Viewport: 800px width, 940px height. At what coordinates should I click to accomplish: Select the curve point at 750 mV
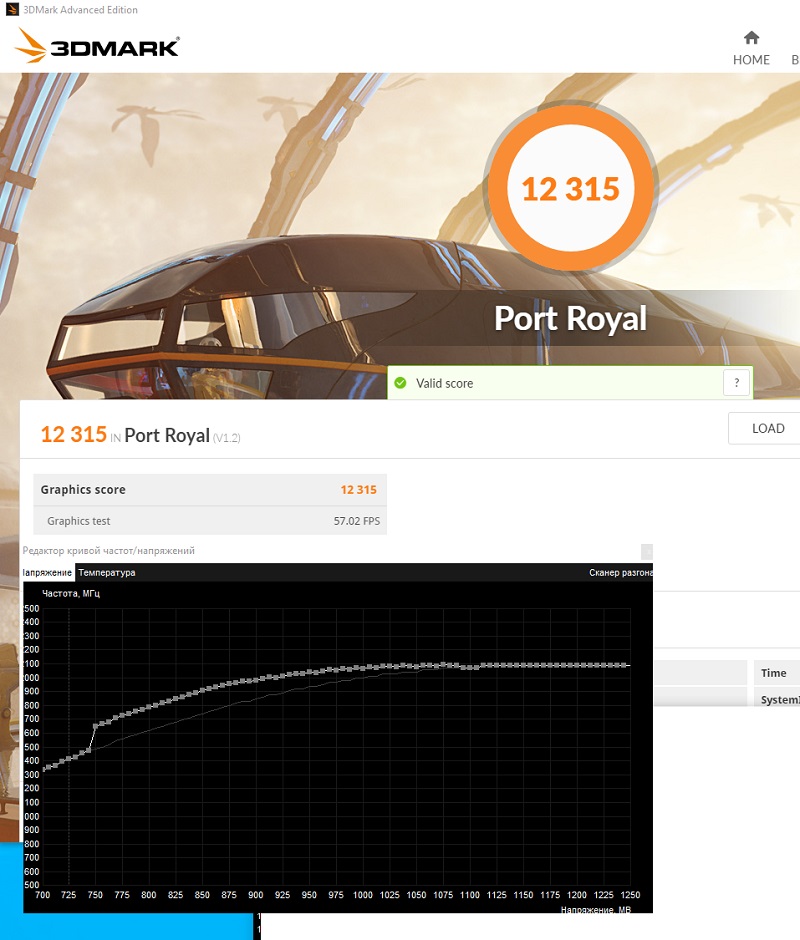coord(95,726)
